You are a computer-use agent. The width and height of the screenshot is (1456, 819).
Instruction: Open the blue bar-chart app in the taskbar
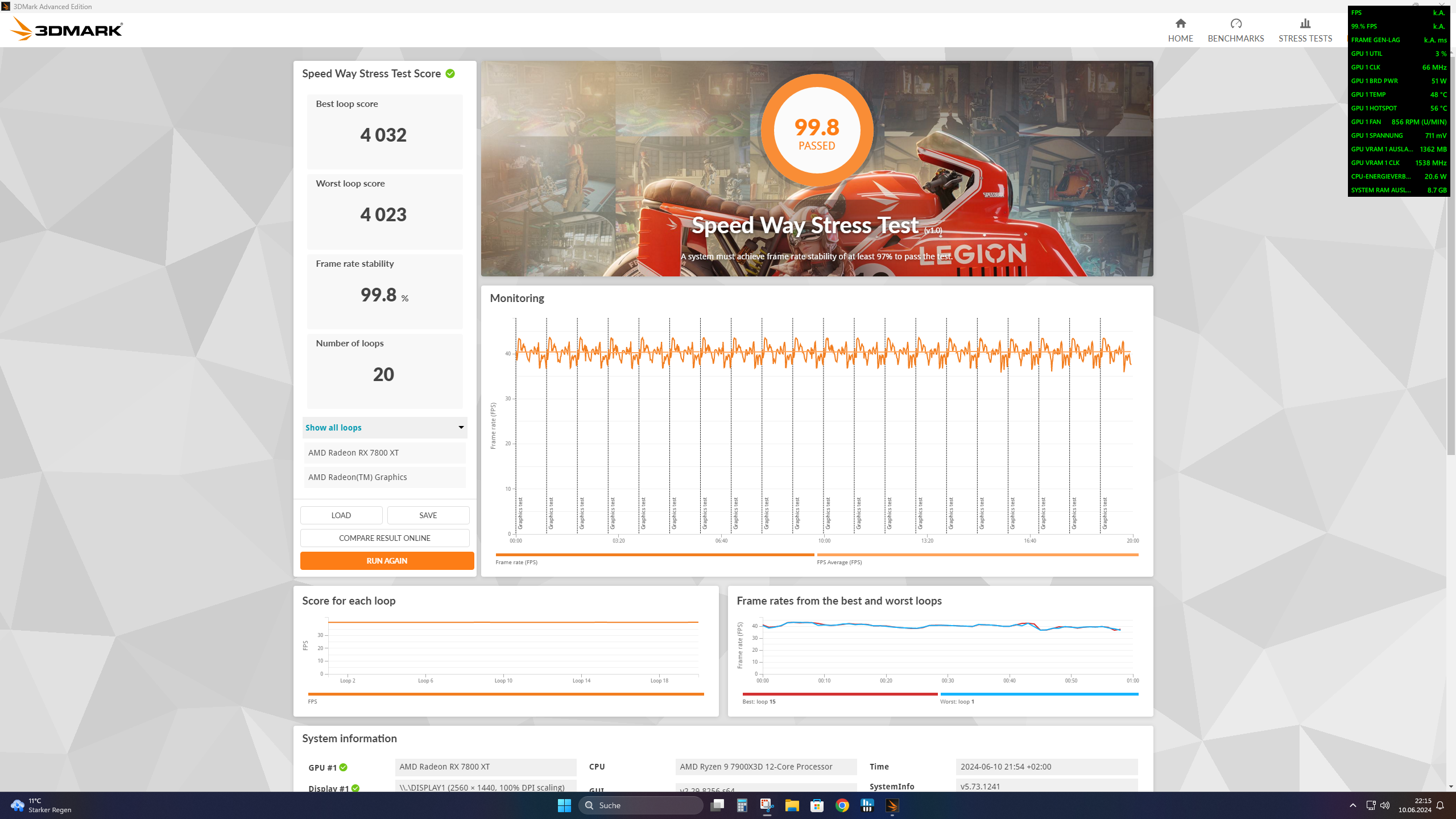(867, 805)
